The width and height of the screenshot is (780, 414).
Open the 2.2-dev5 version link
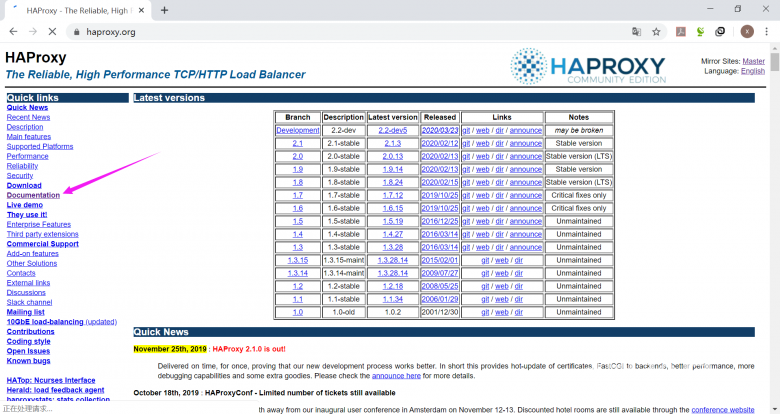click(392, 130)
